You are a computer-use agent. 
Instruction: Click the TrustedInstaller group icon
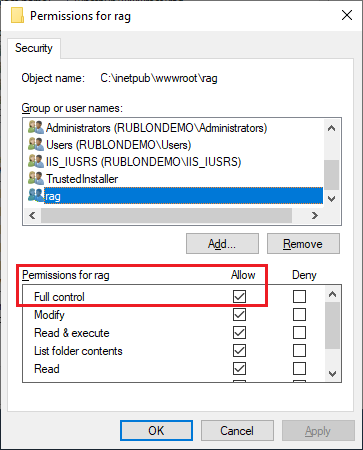click(x=36, y=179)
